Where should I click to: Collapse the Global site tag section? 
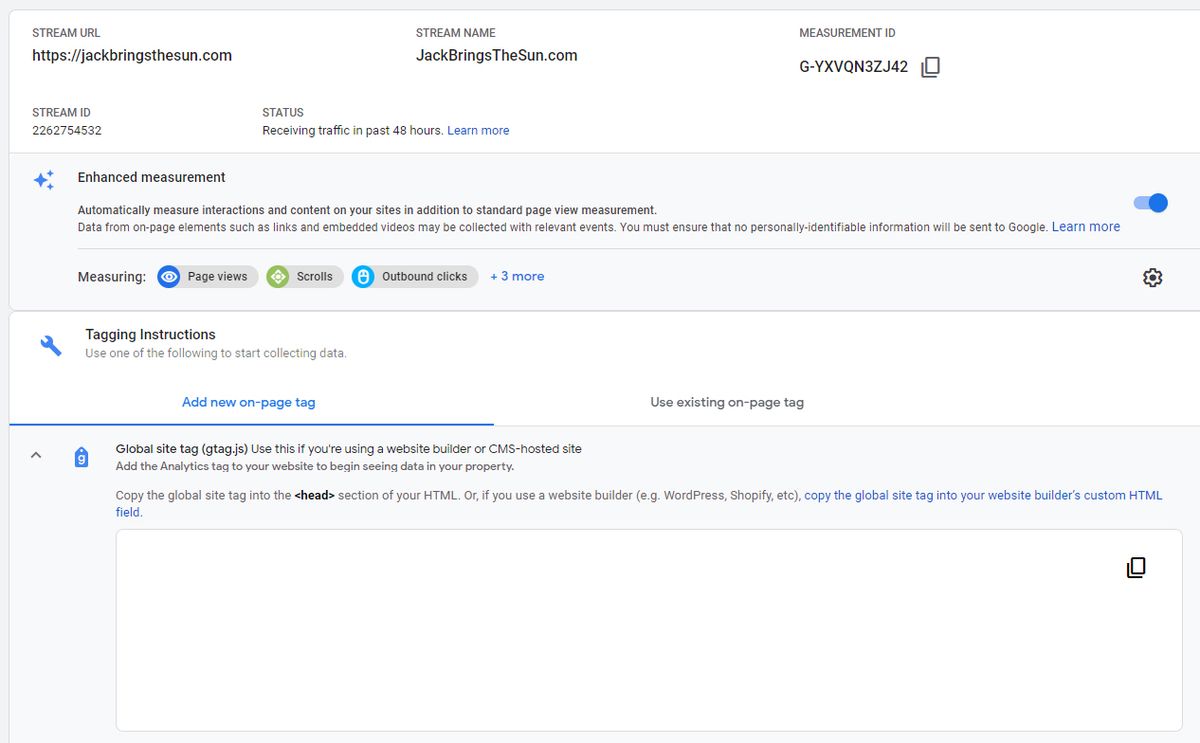pos(36,455)
